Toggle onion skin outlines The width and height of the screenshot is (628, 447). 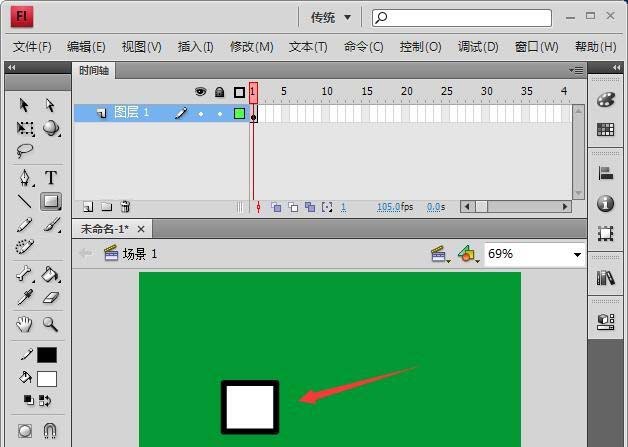click(293, 207)
